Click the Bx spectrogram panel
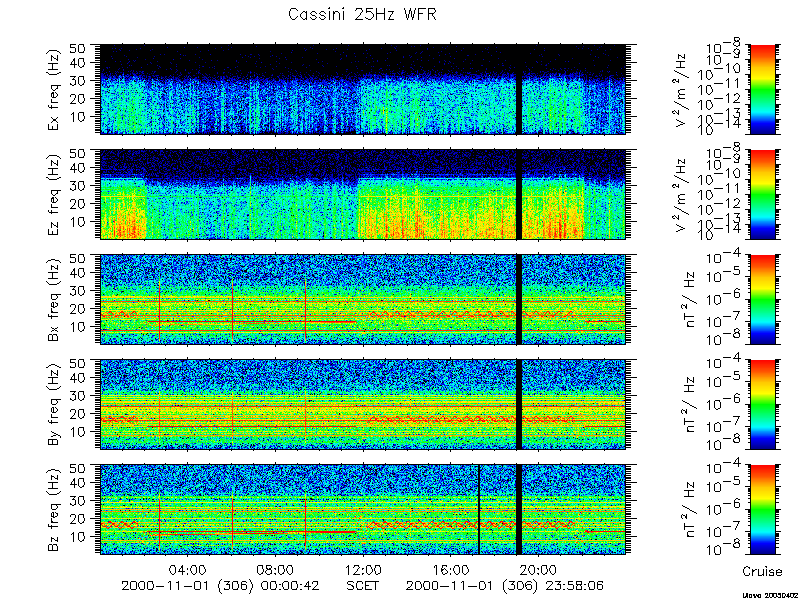 pyautogui.click(x=363, y=299)
